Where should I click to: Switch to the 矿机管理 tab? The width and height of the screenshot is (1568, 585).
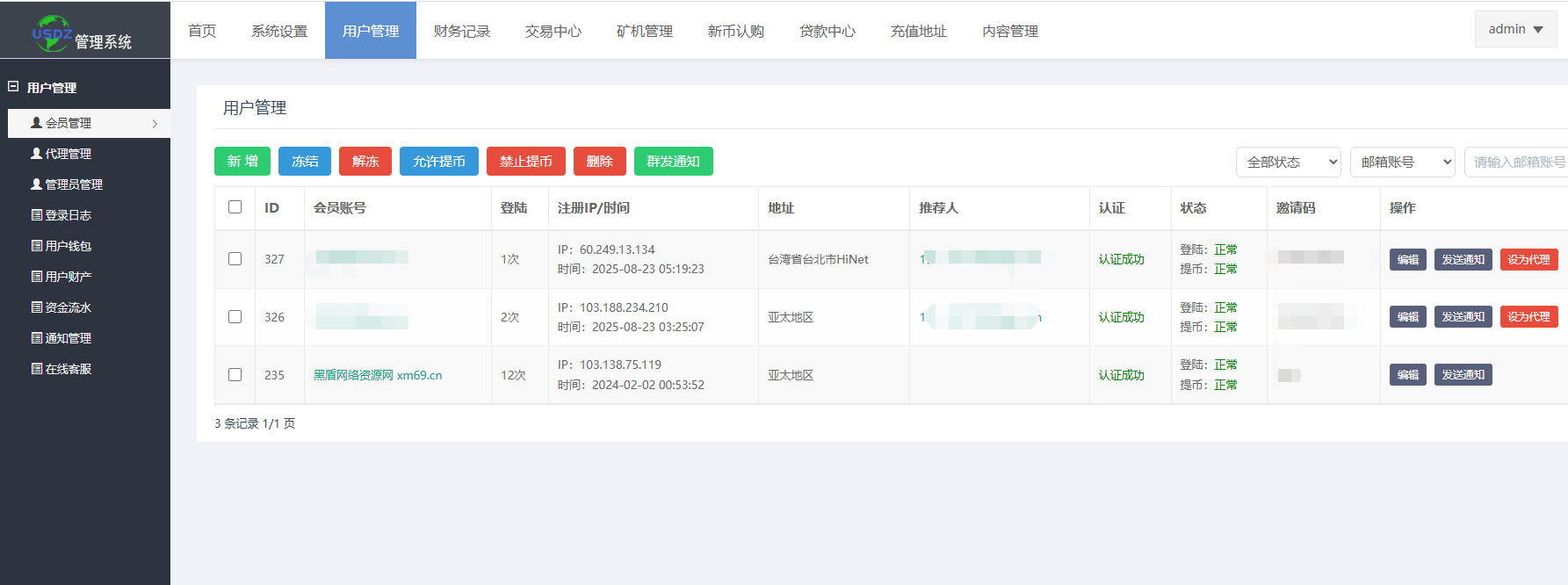645,31
